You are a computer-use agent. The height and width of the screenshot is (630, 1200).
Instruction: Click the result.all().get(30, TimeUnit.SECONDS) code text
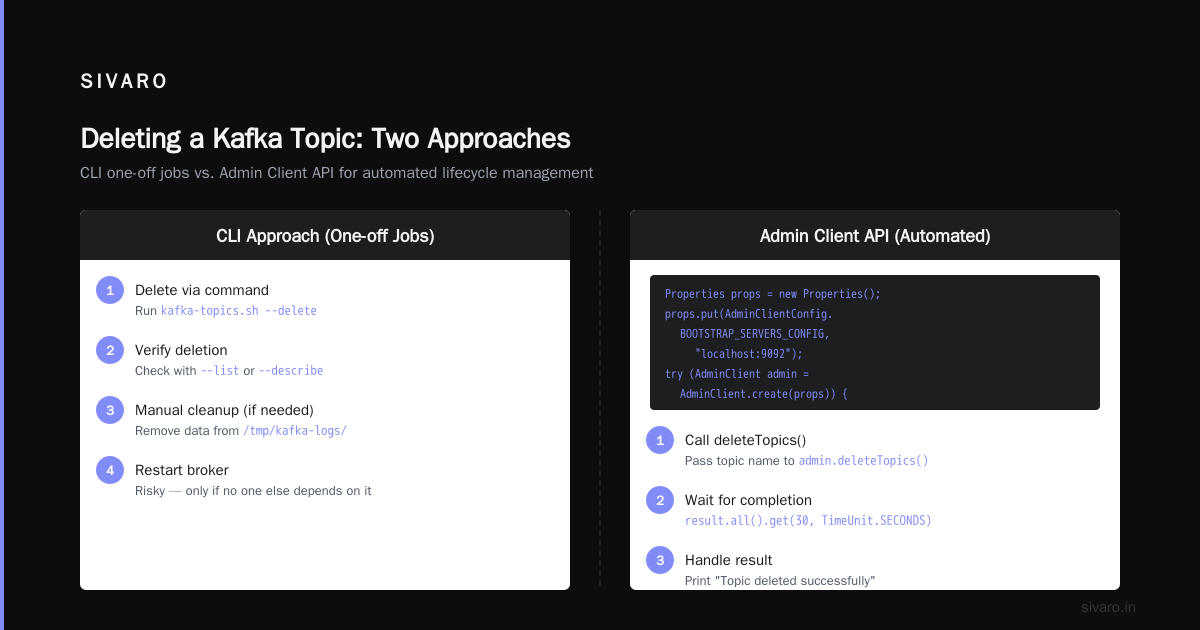click(808, 521)
